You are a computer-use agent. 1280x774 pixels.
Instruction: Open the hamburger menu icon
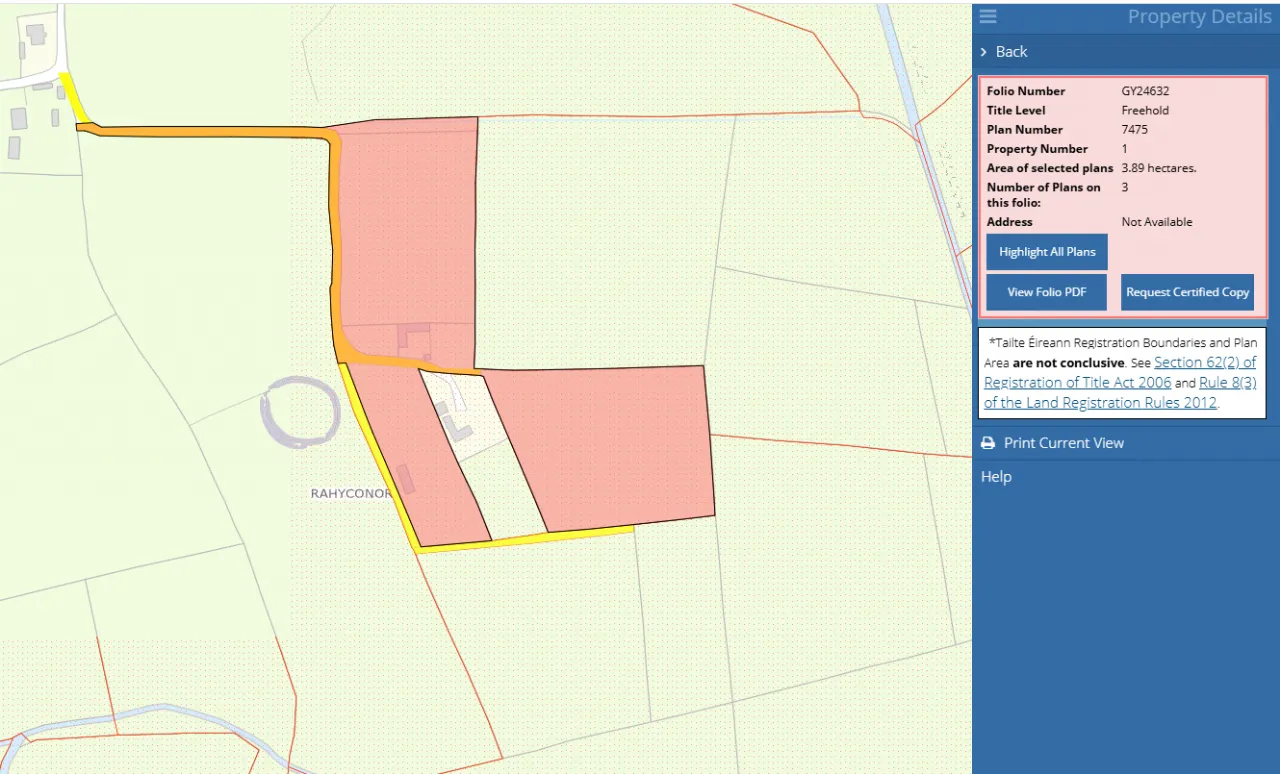tap(988, 16)
